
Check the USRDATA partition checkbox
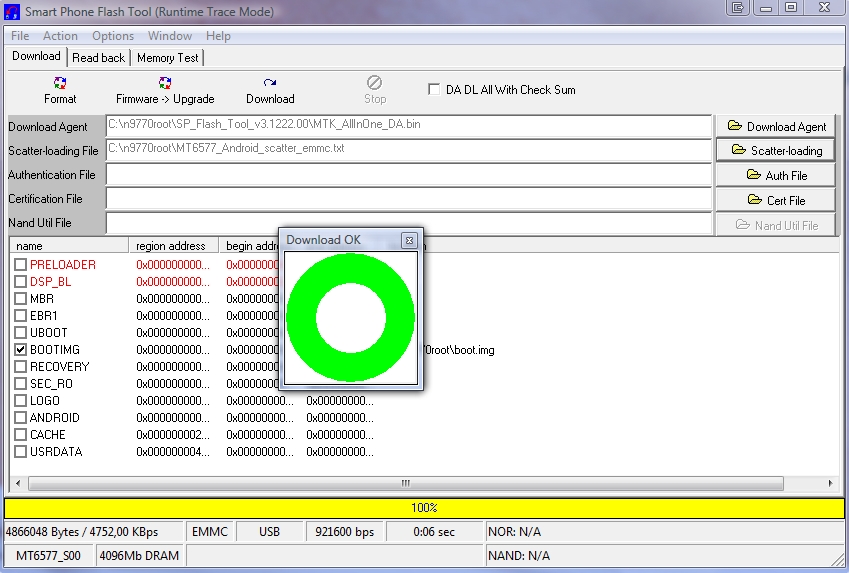[21, 452]
